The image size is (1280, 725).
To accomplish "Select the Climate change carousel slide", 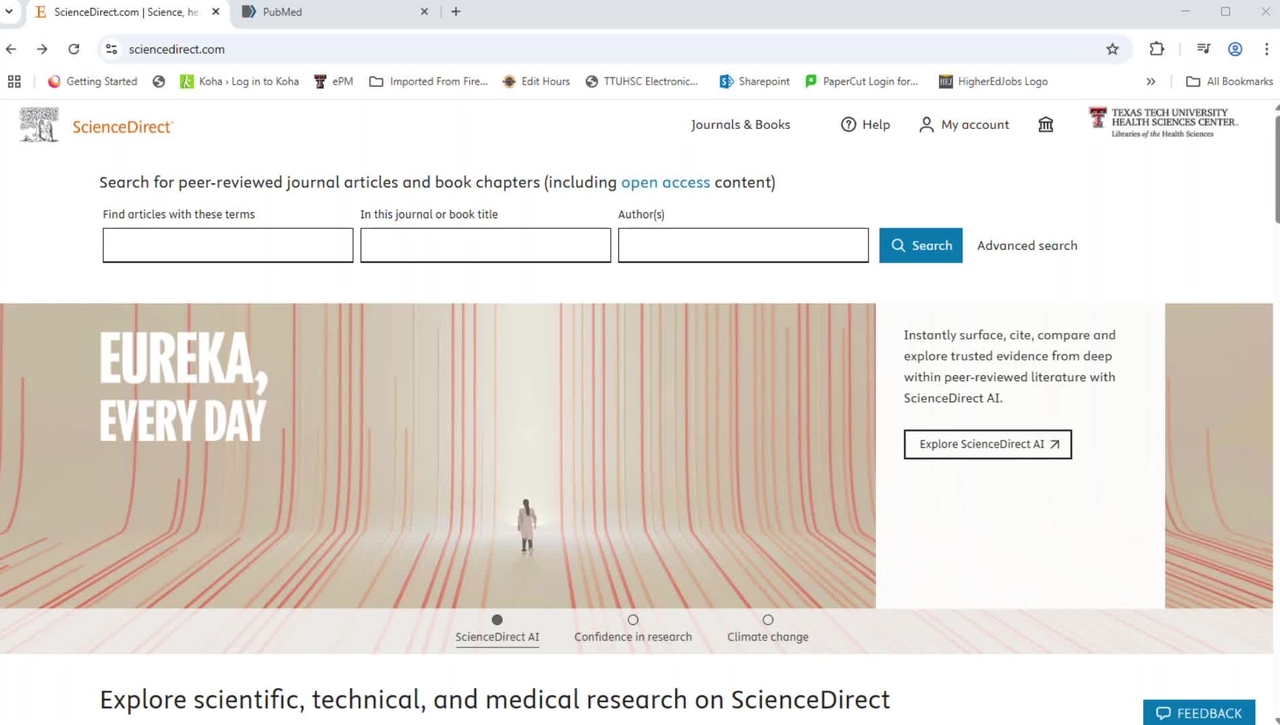I will pos(768,629).
